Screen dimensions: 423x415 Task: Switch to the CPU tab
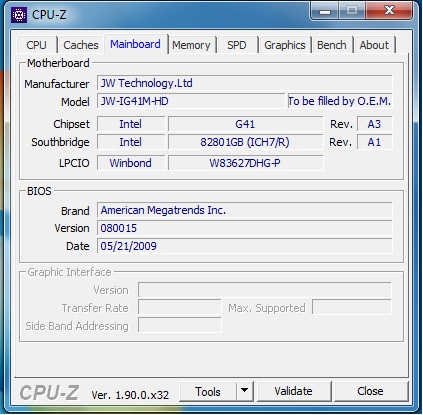click(36, 45)
